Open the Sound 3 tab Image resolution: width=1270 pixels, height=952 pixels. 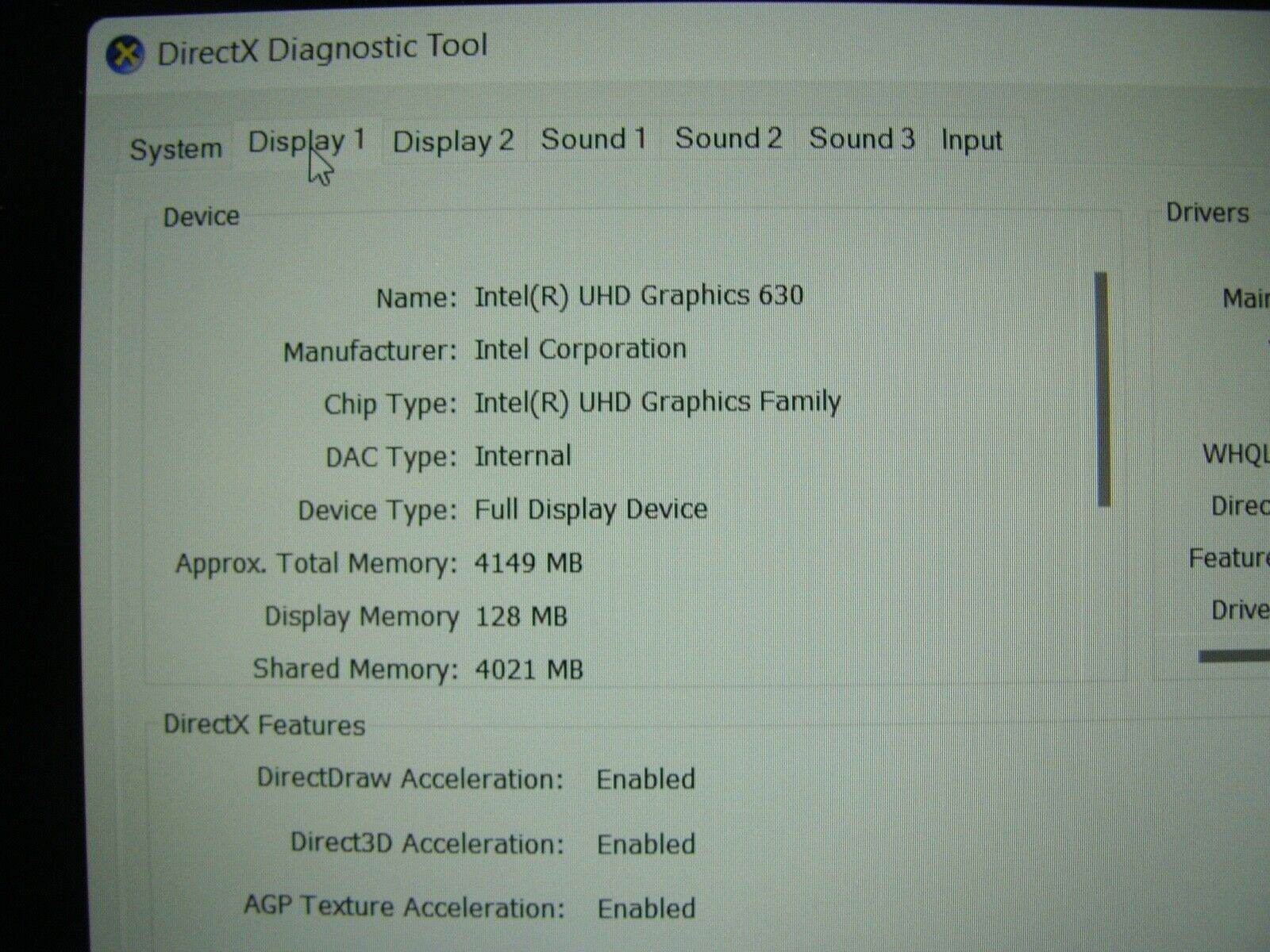861,140
